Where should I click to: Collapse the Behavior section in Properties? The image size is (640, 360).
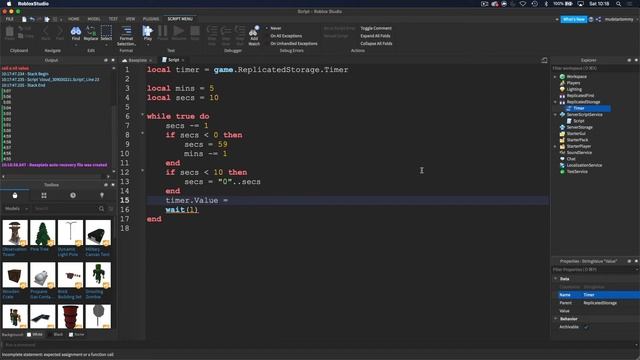tap(556, 319)
